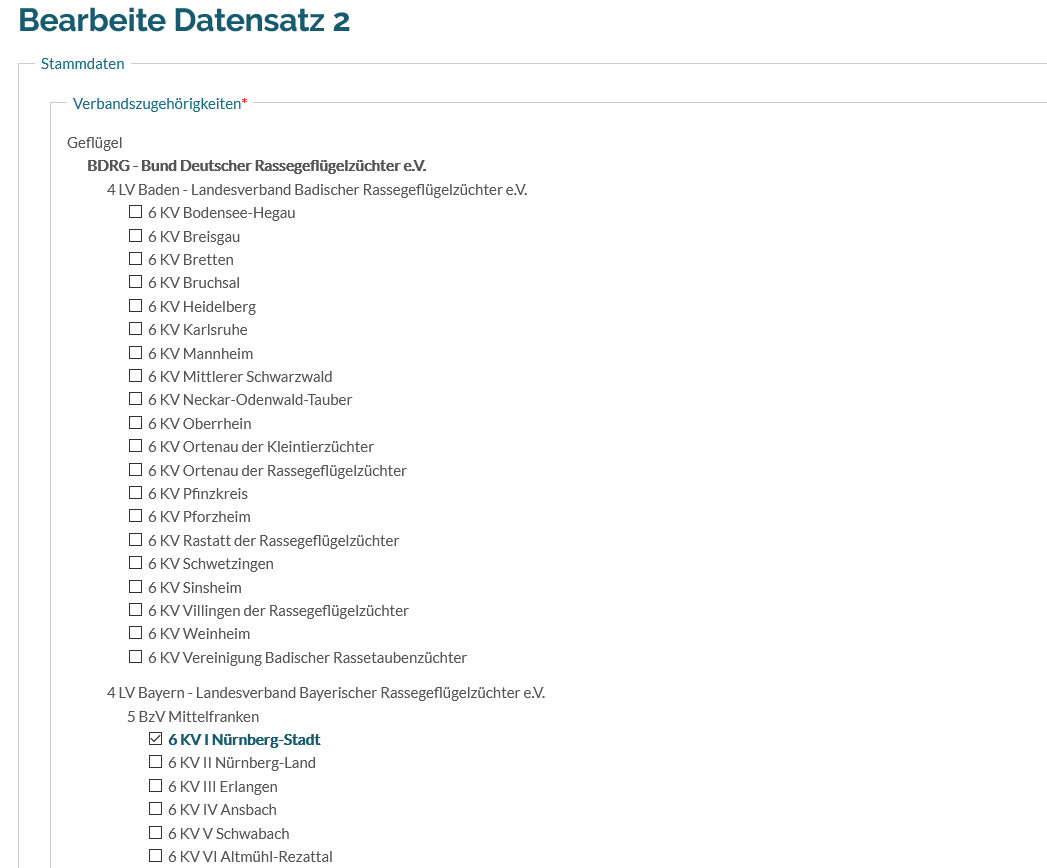Tick the 6 KV Breisgau box

(x=135, y=236)
